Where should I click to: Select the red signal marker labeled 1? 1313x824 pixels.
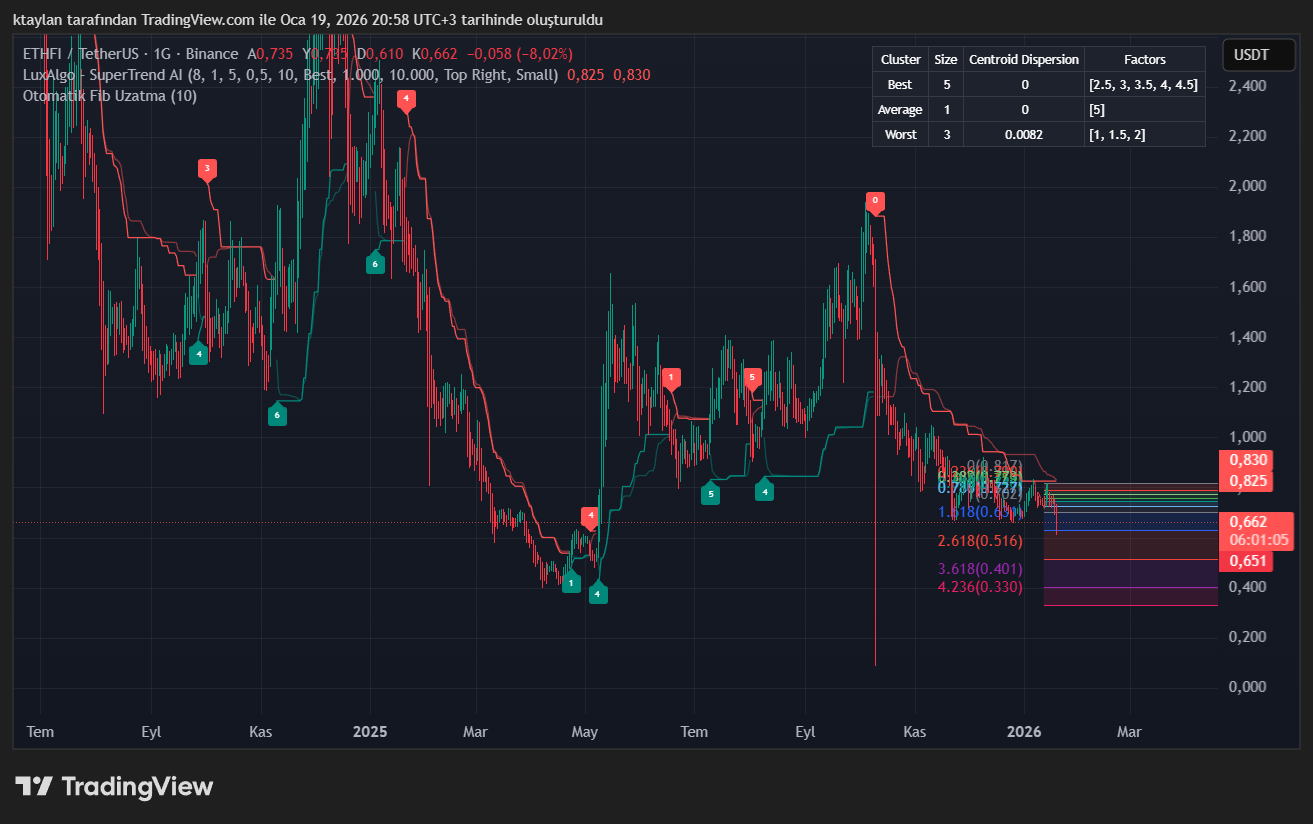[672, 378]
